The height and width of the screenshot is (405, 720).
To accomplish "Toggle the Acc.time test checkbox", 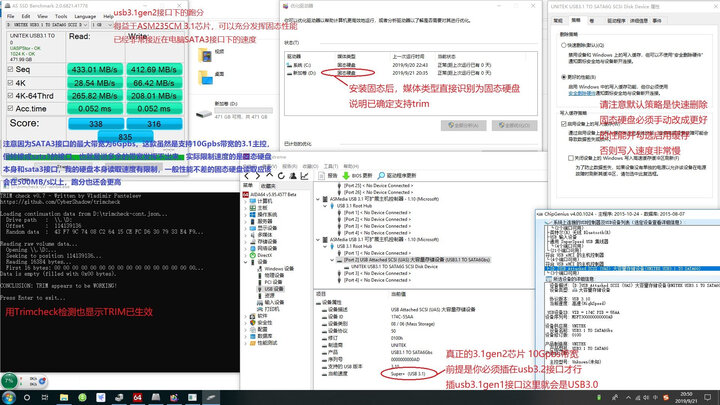I will (11, 108).
